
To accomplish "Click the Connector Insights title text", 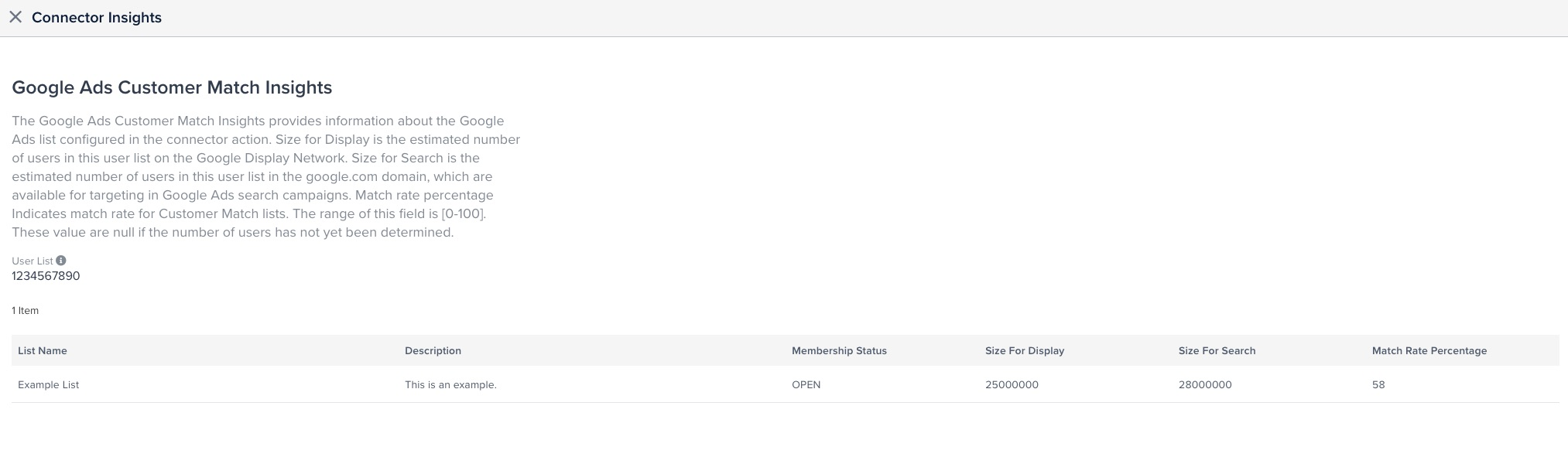I will click(x=97, y=17).
